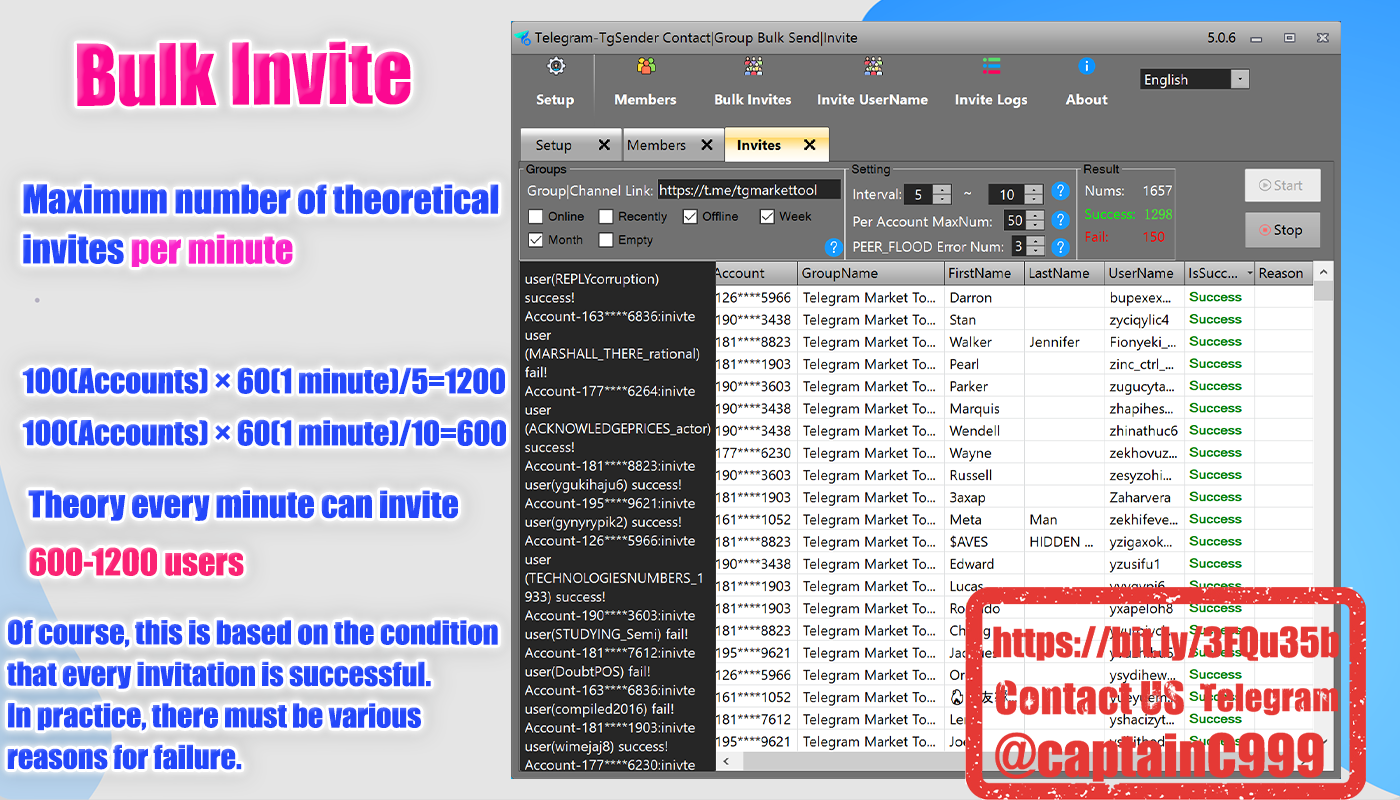Click the Per Account MaxNum stepper

(x=1034, y=220)
